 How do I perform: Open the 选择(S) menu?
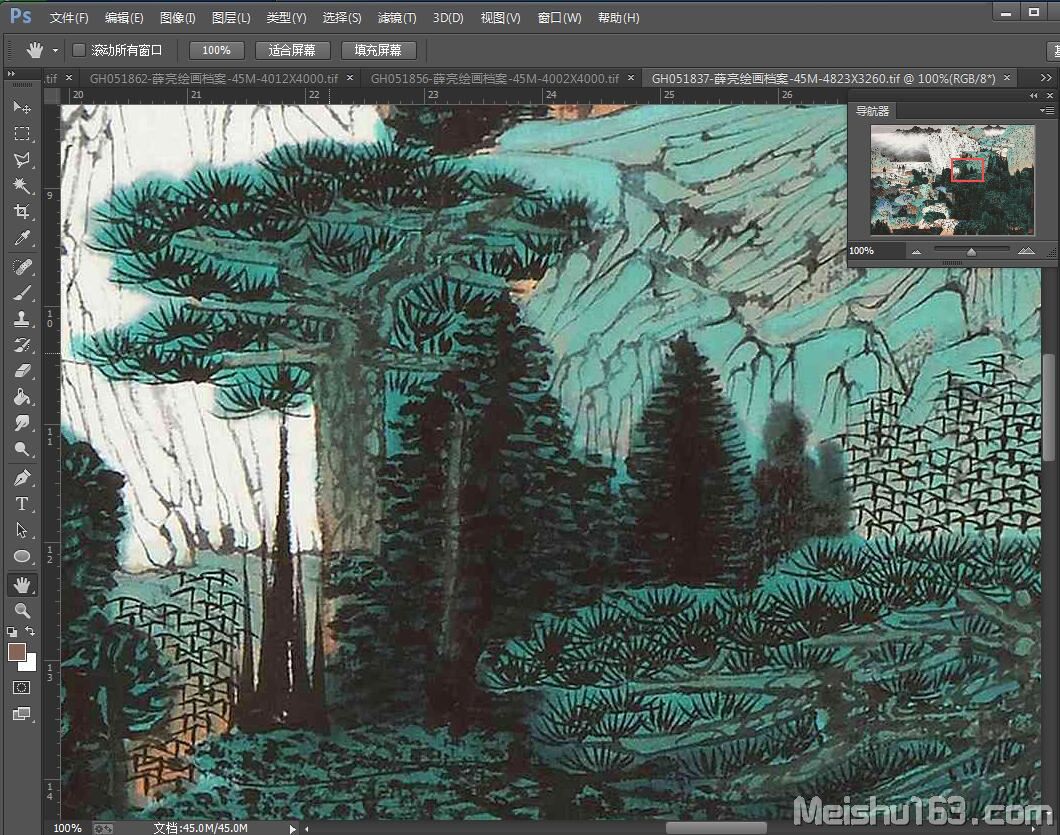pos(341,18)
